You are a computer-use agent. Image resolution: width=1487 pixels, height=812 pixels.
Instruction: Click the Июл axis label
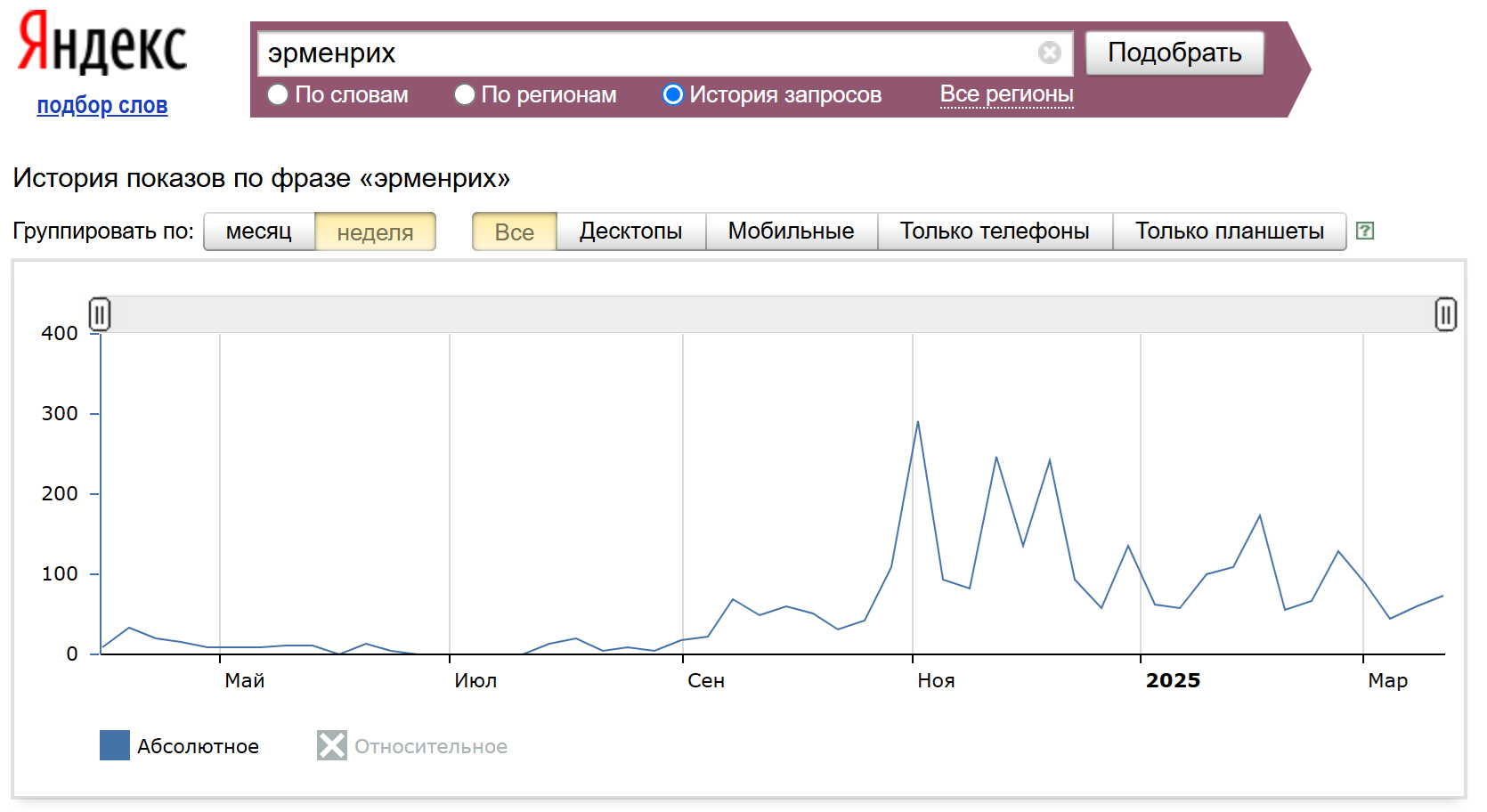(475, 680)
